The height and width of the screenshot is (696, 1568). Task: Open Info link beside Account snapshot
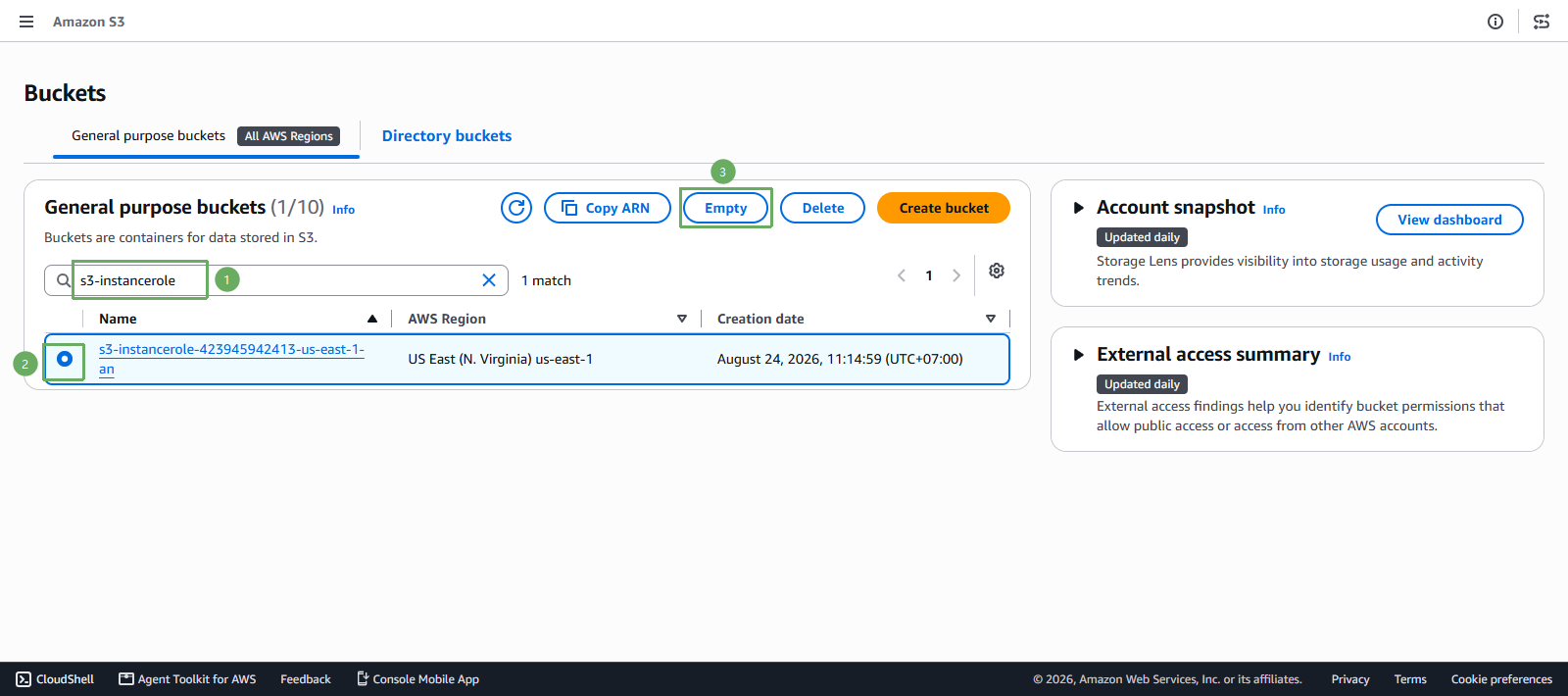pos(1274,210)
